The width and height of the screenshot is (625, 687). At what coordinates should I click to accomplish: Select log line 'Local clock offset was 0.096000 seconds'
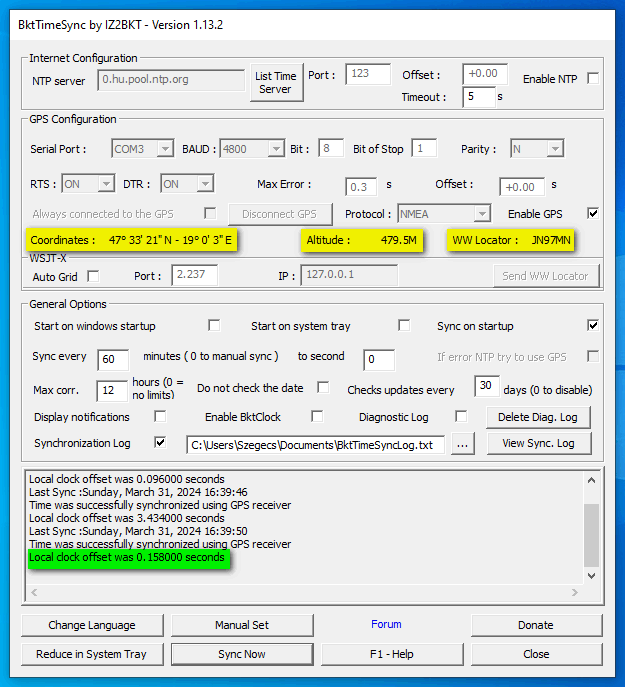tap(127, 479)
